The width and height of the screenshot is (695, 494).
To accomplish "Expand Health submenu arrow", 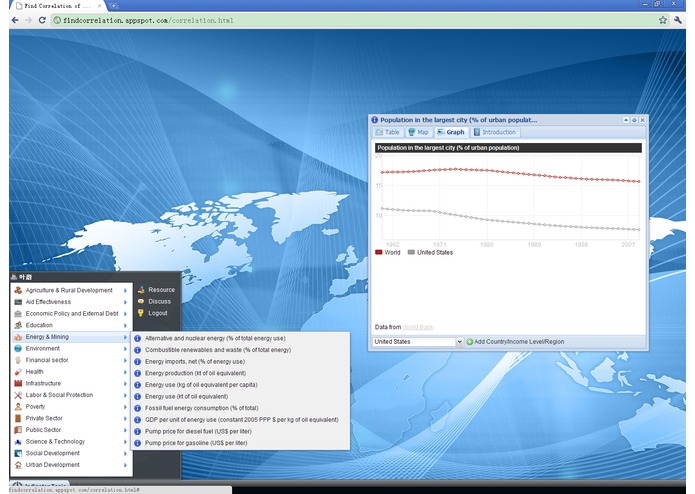I will [125, 372].
